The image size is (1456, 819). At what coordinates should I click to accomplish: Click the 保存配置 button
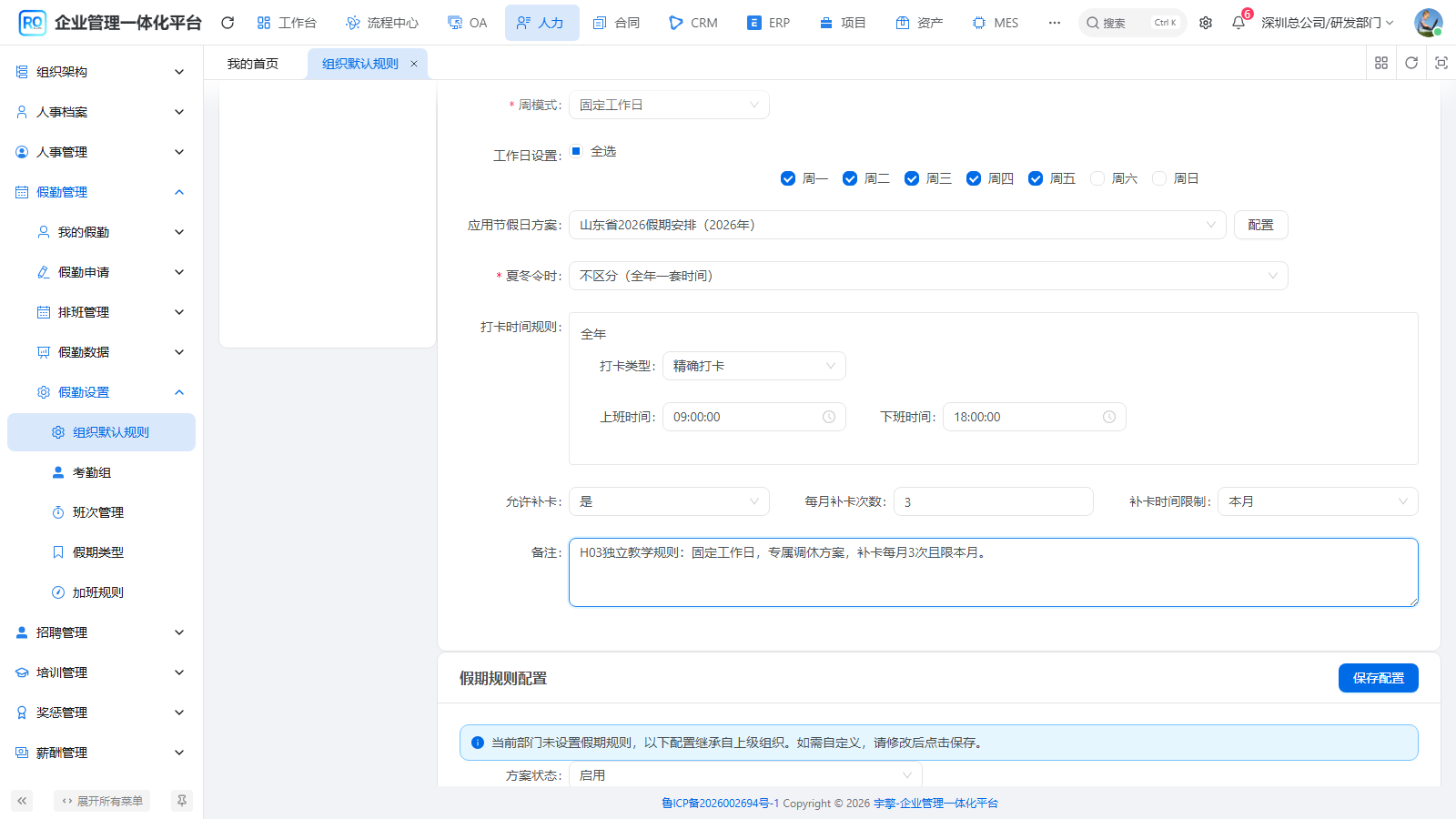click(1379, 678)
